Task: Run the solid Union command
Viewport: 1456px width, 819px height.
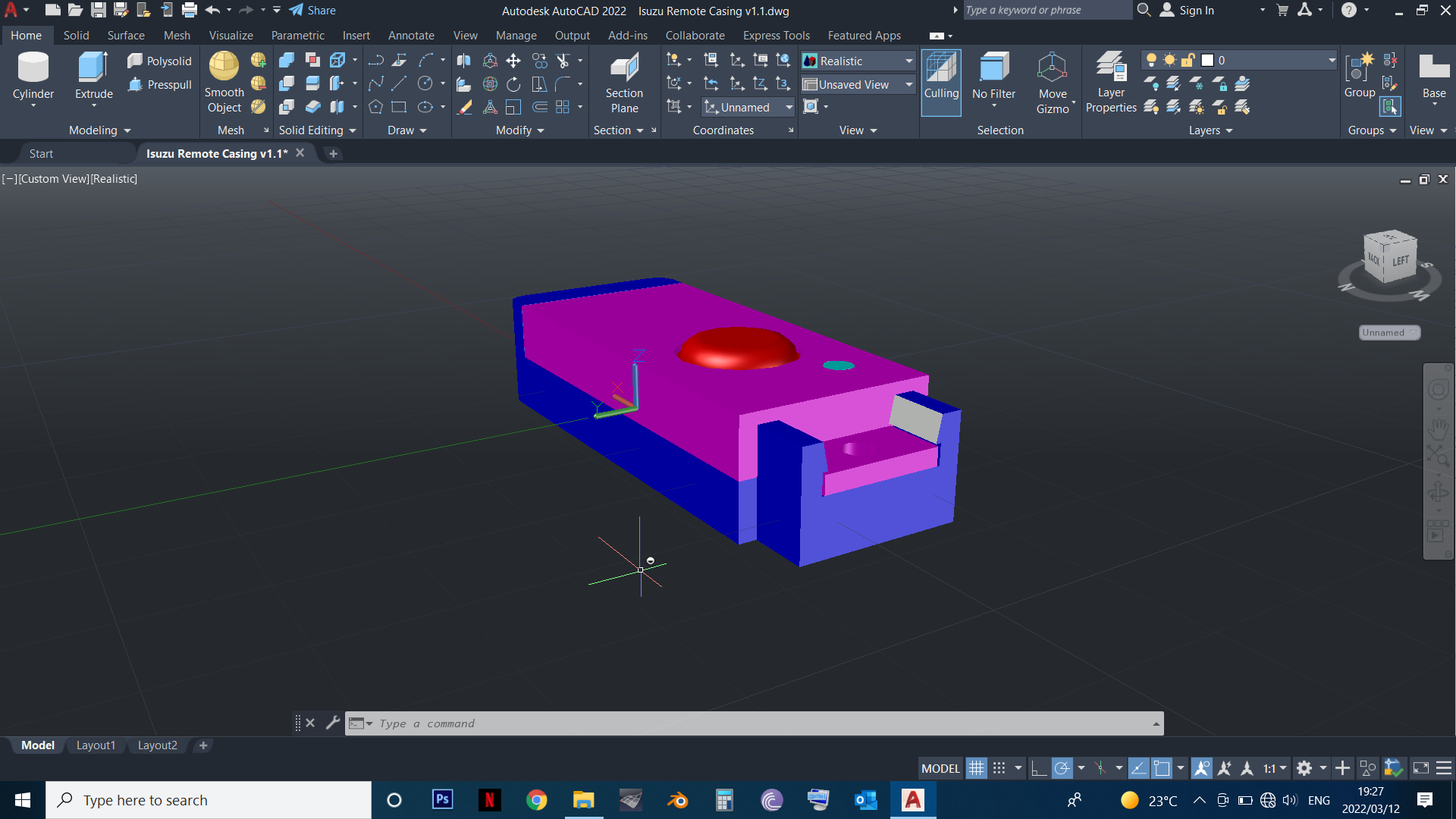Action: [287, 60]
